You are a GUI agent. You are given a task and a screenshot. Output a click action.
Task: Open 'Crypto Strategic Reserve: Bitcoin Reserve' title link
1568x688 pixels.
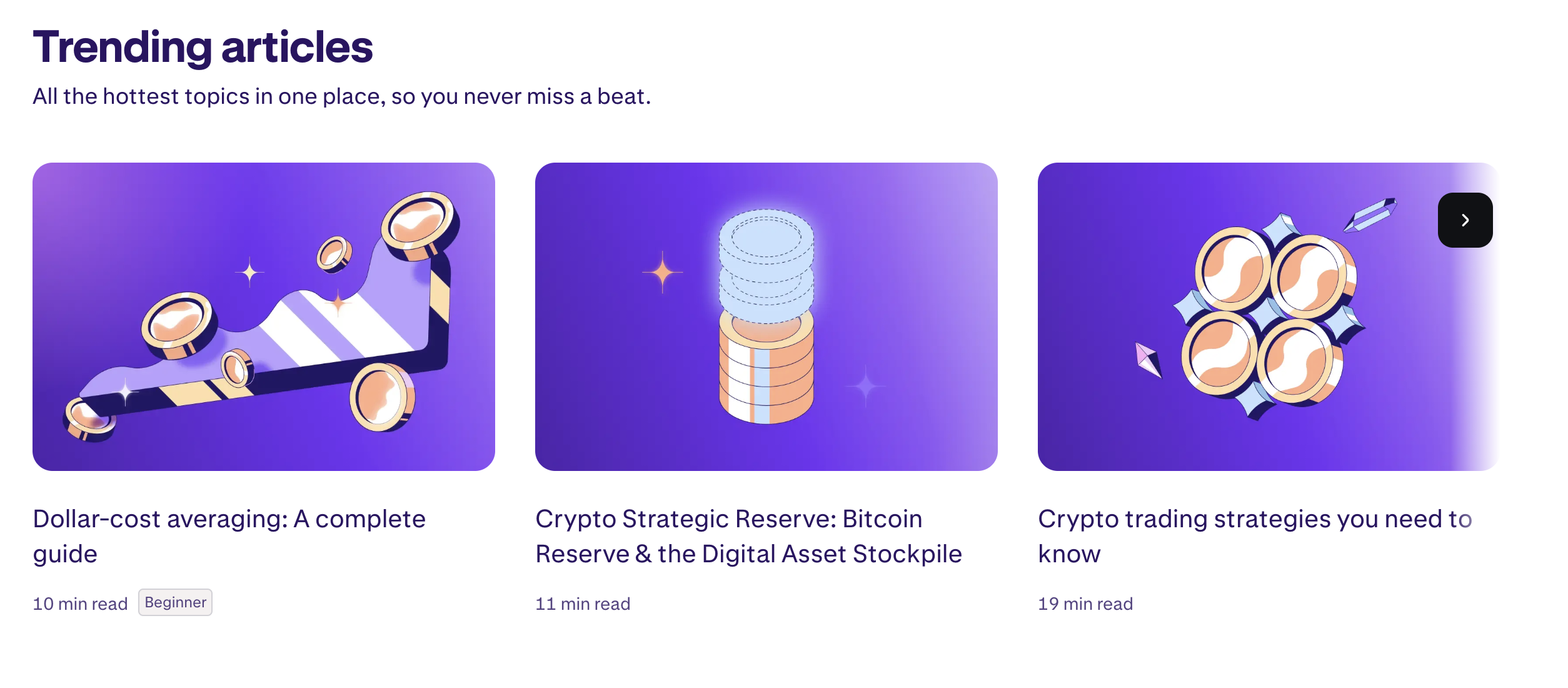749,536
